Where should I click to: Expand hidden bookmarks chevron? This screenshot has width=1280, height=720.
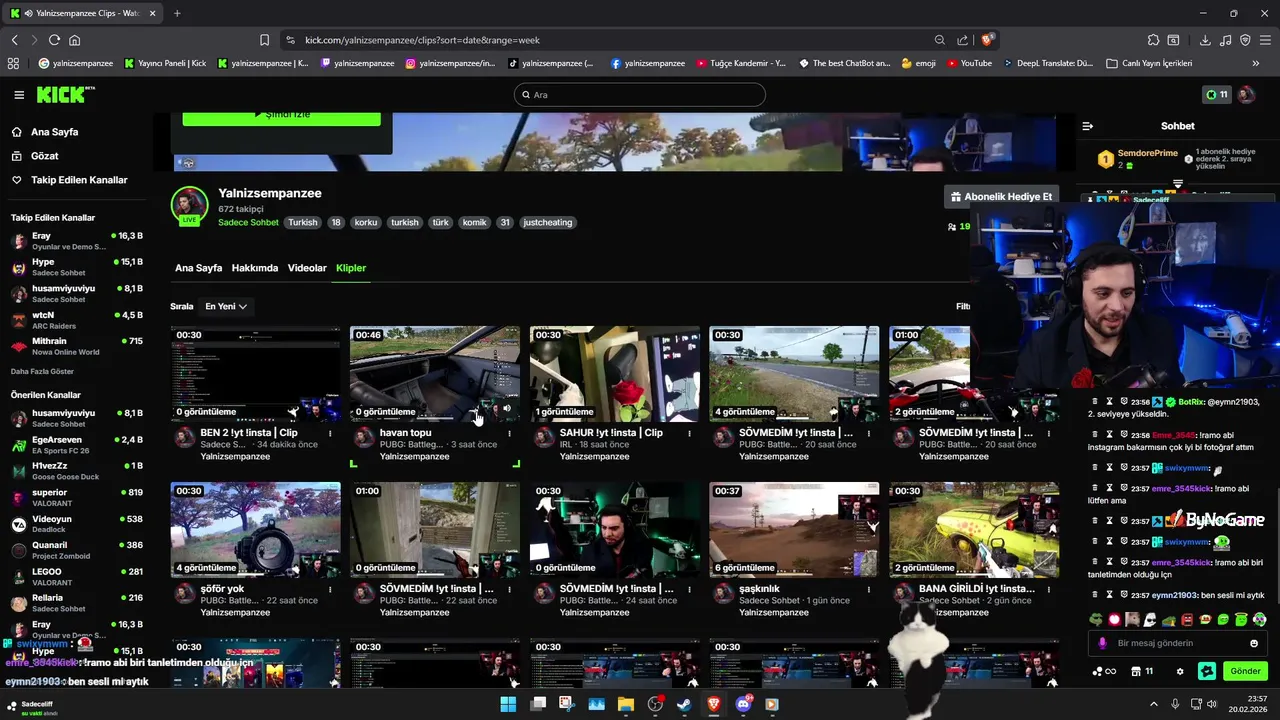pos(1255,63)
